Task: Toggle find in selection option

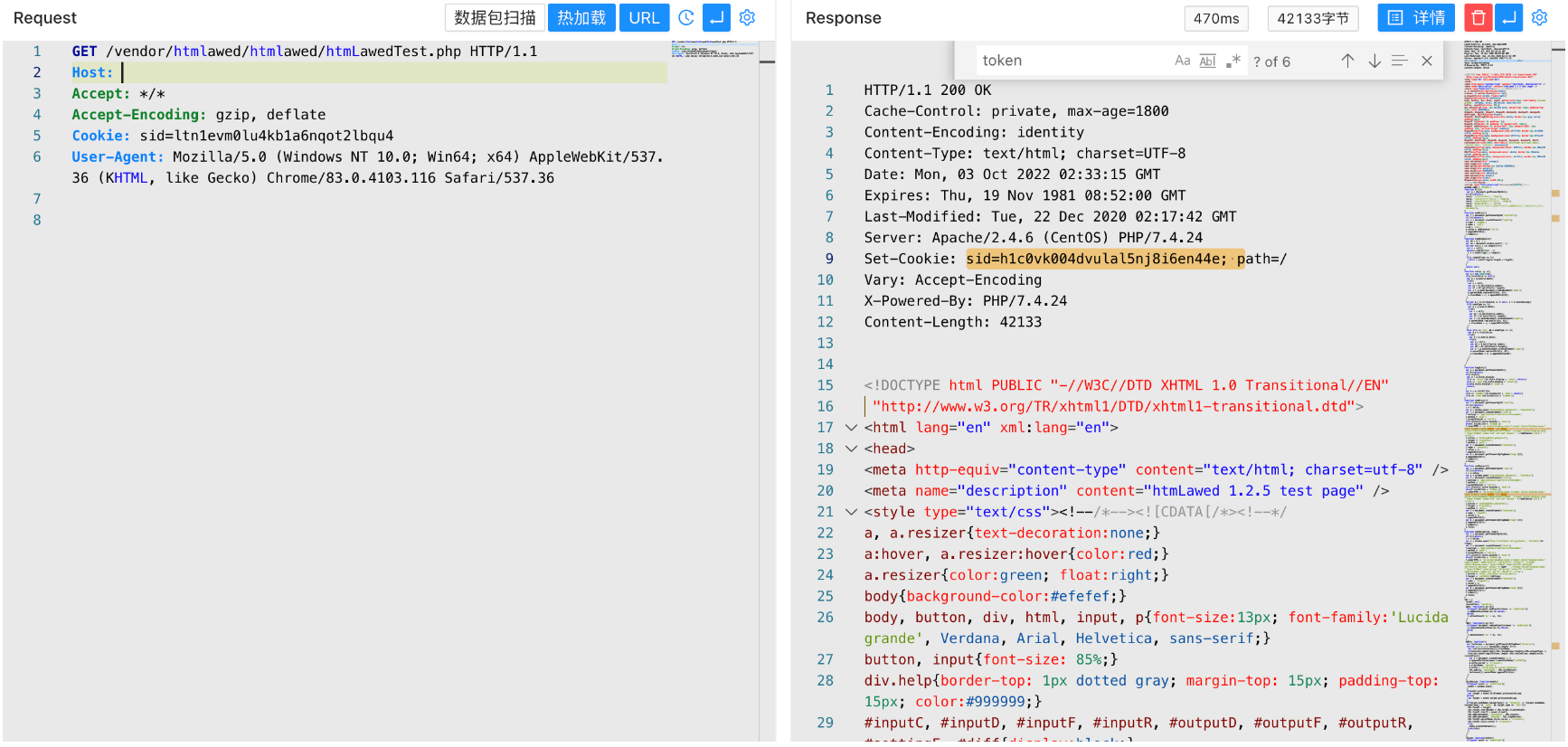Action: (x=1400, y=61)
